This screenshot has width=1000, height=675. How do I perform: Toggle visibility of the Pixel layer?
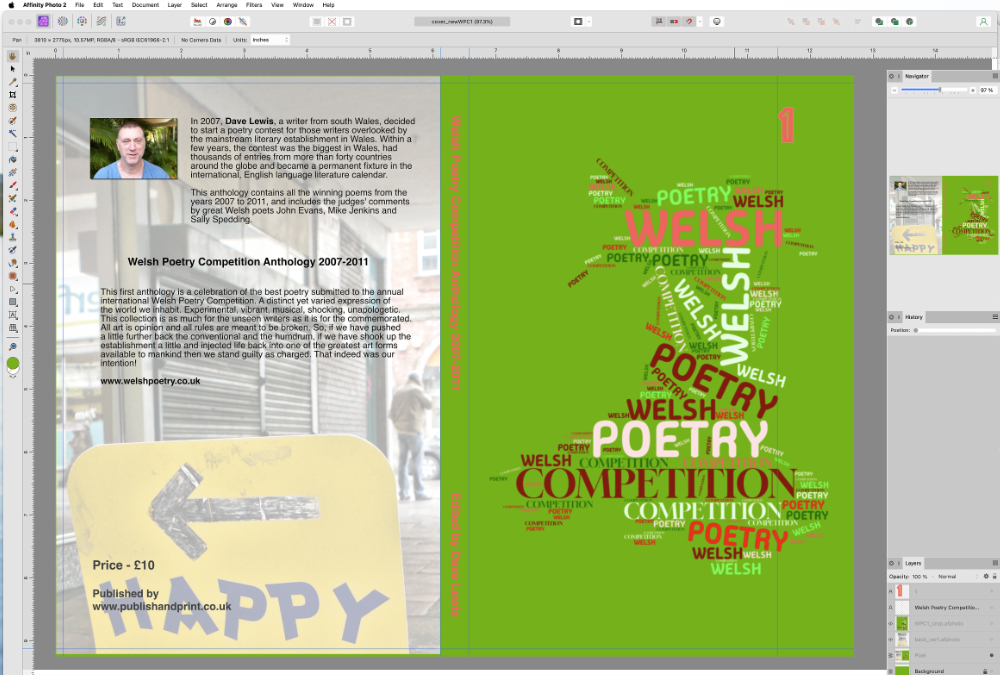point(992,654)
